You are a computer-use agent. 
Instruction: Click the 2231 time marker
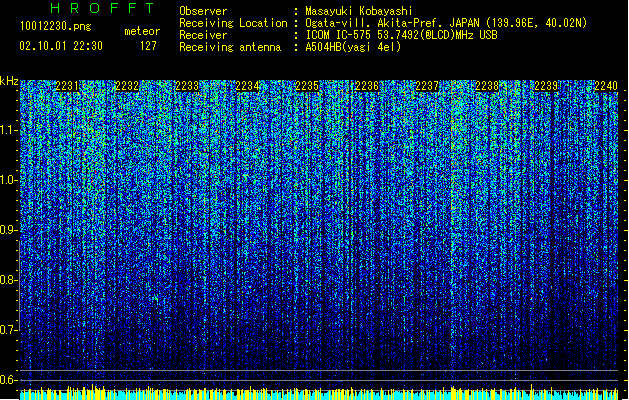67,86
